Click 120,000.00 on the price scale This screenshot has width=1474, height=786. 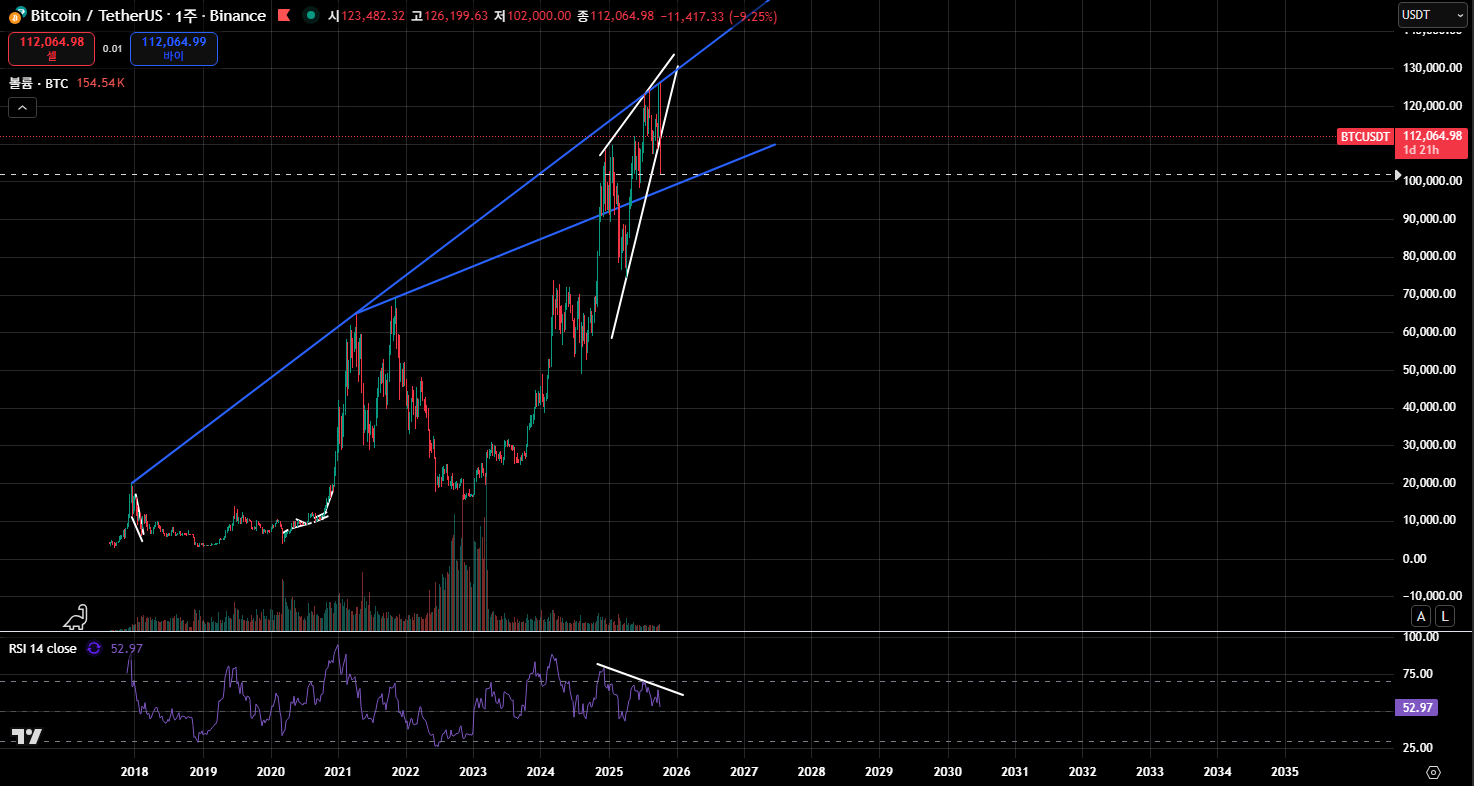1430,105
